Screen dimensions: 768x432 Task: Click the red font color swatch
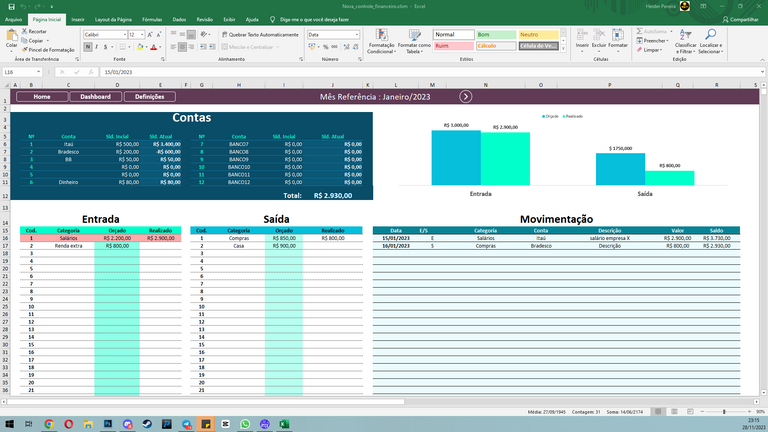tap(154, 47)
